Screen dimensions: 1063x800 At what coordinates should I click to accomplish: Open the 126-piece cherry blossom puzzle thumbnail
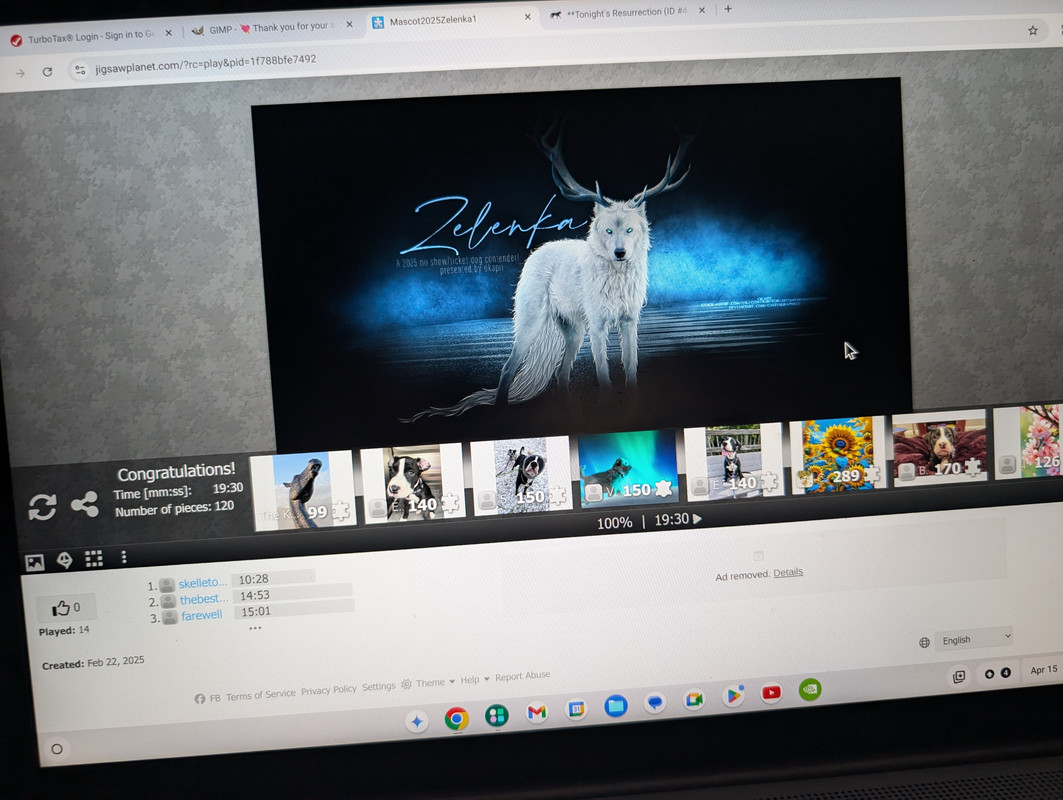coord(1028,441)
